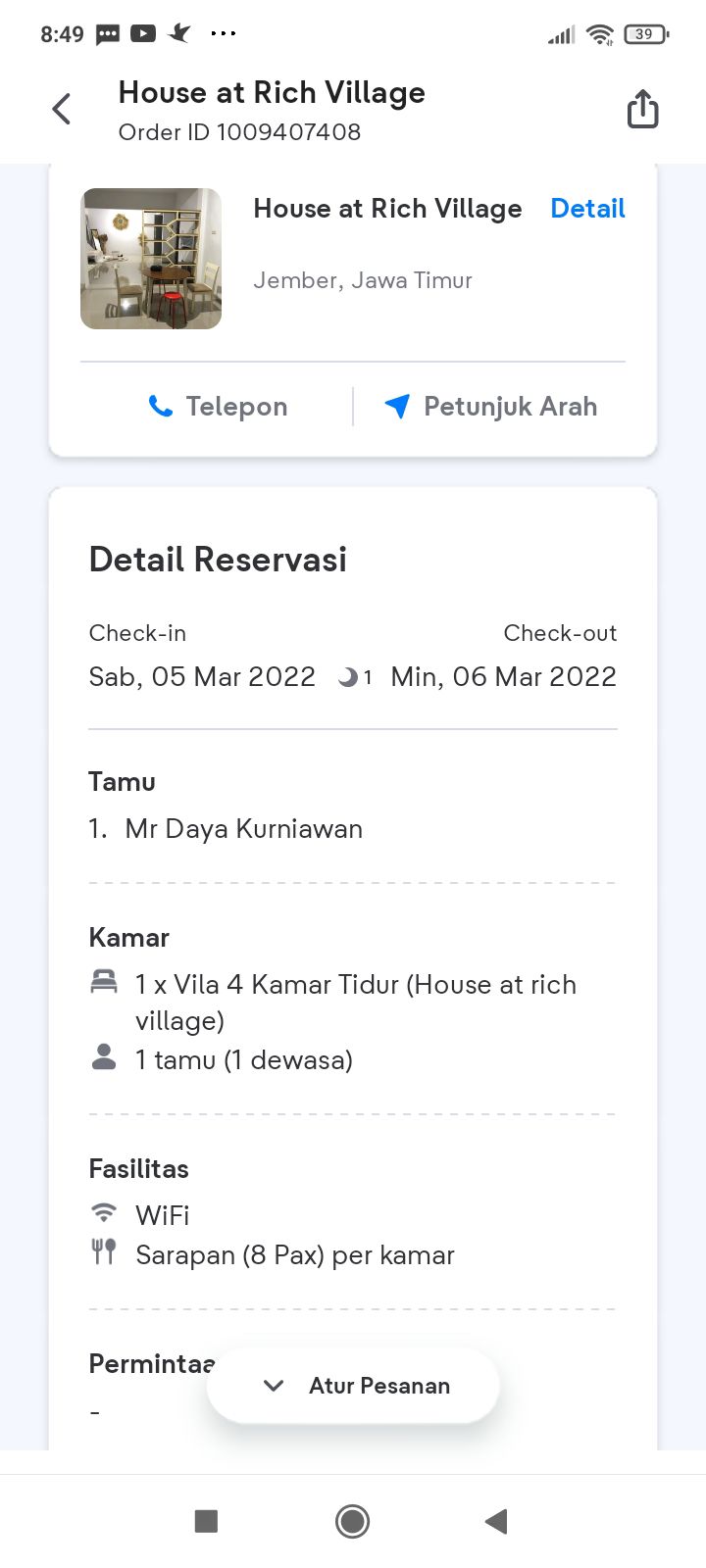
Task: Open the share icon at top right
Action: [x=642, y=109]
